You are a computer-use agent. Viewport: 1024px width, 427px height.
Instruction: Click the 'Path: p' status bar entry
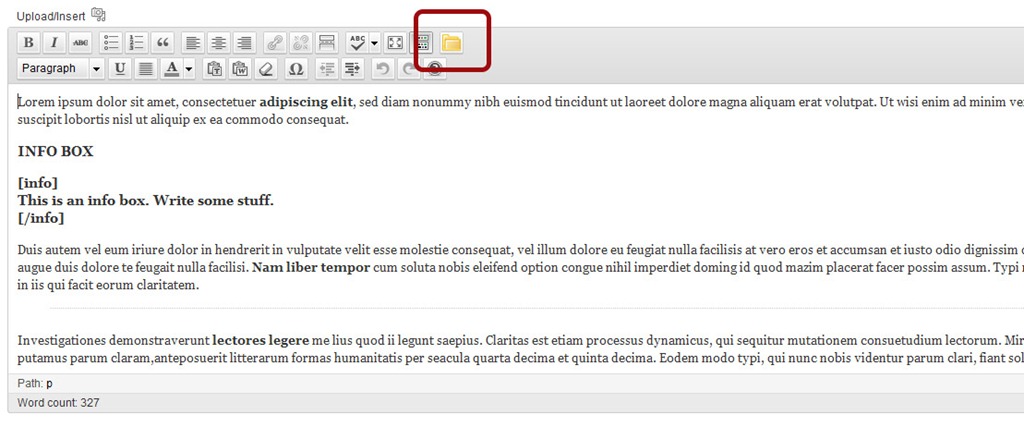tap(35, 383)
